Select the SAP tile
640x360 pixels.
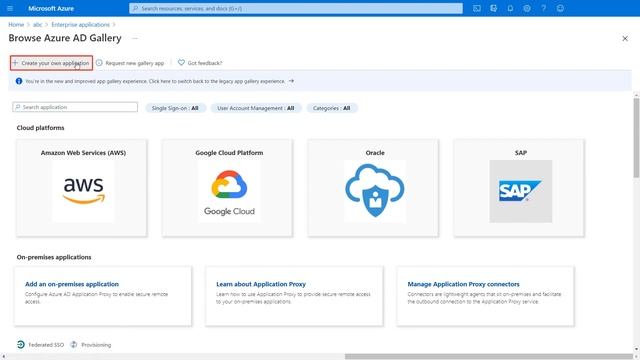click(519, 188)
